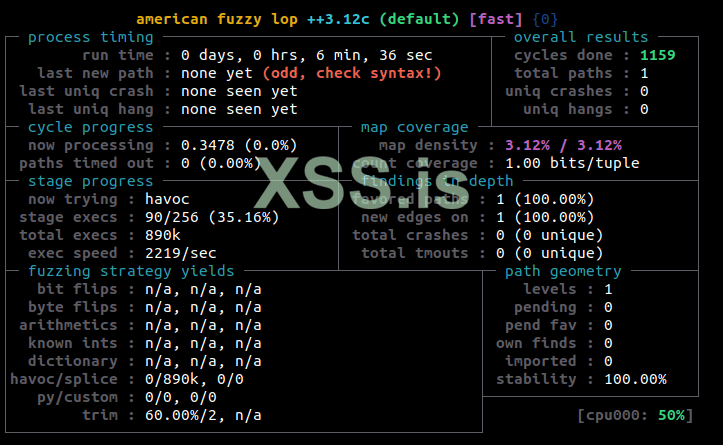
Task: Click the 'stage progress' section header
Action: (90, 181)
